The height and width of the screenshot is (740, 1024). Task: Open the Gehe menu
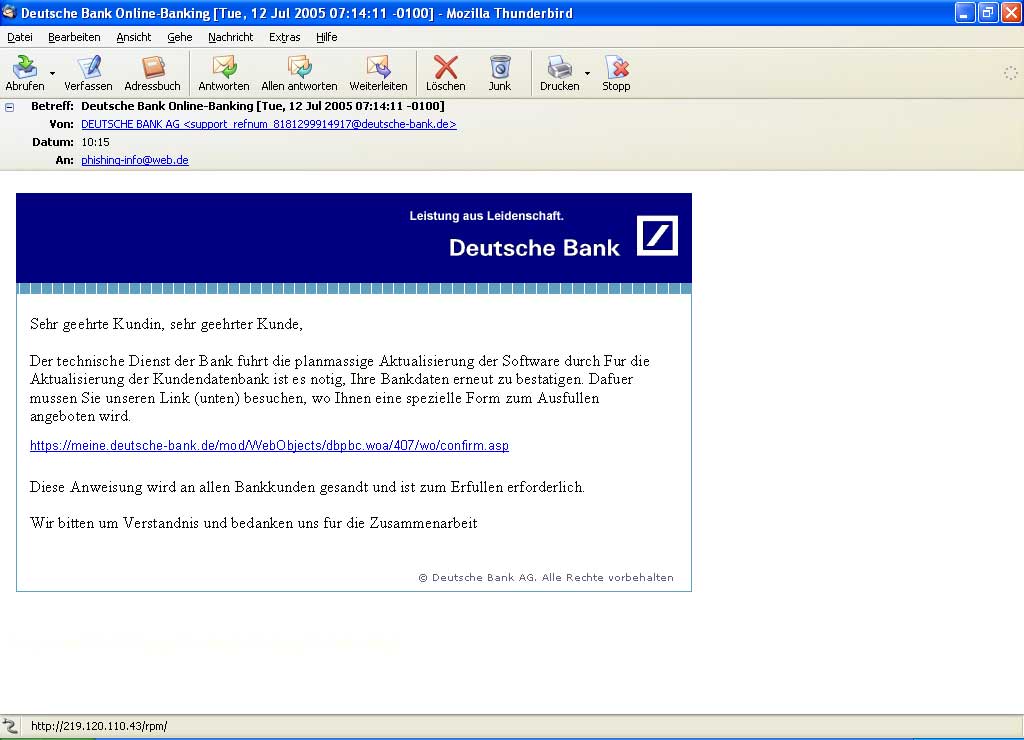coord(180,37)
